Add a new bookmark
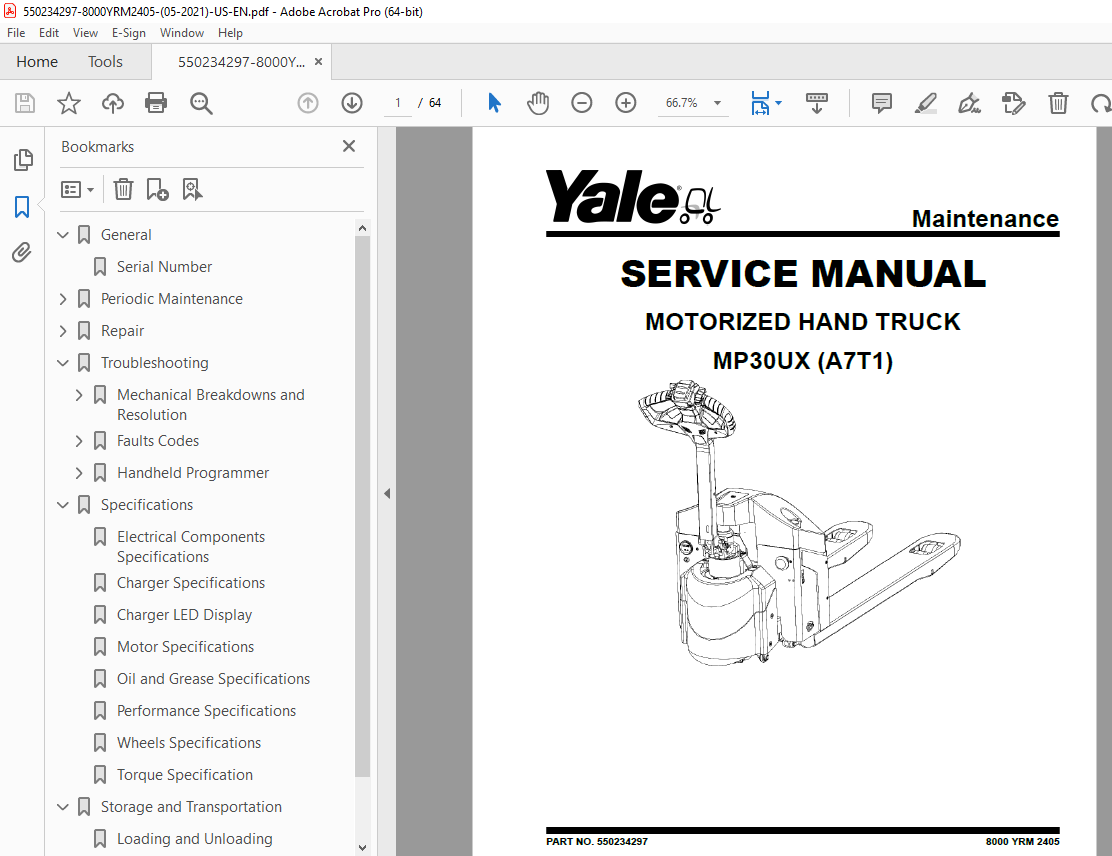 pos(157,189)
